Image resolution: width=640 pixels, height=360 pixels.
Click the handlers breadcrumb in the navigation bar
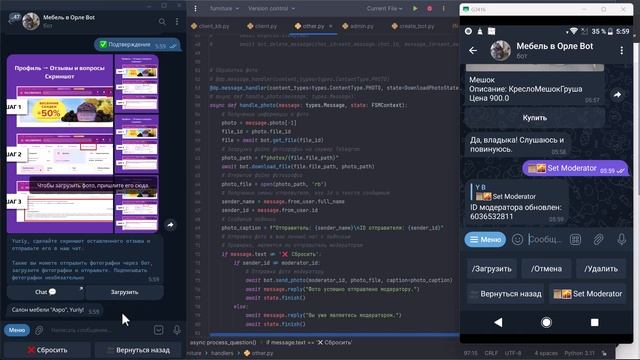click(x=222, y=353)
